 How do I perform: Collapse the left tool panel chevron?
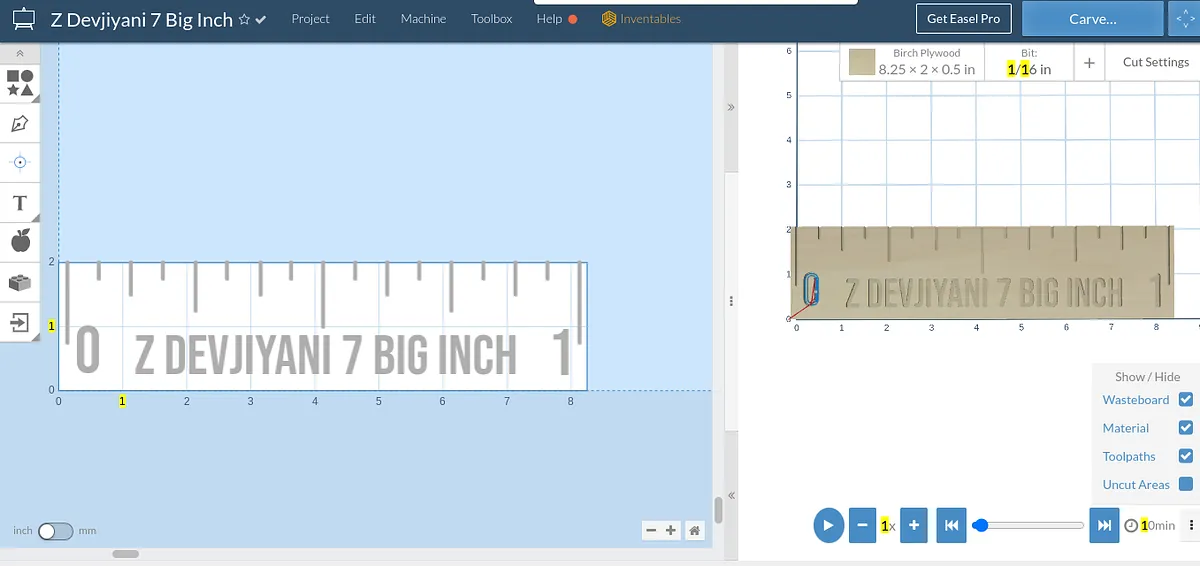pyautogui.click(x=20, y=52)
